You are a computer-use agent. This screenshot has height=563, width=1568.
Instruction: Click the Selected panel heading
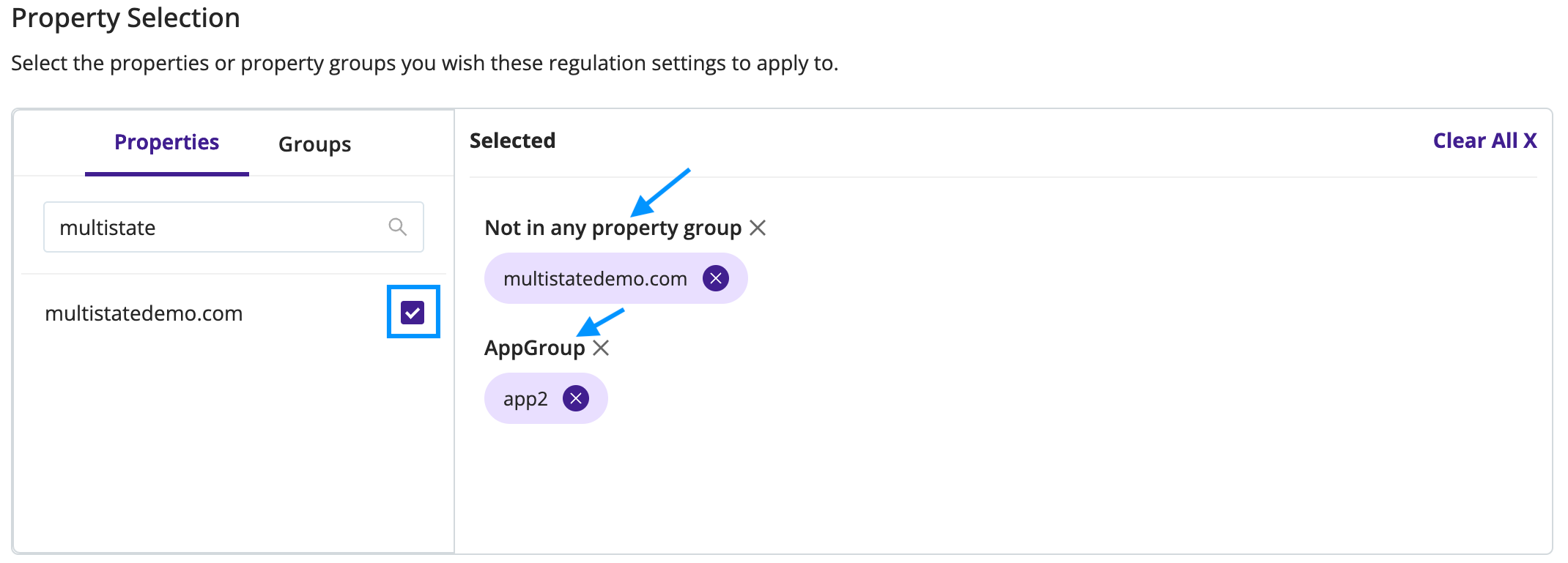[512, 141]
